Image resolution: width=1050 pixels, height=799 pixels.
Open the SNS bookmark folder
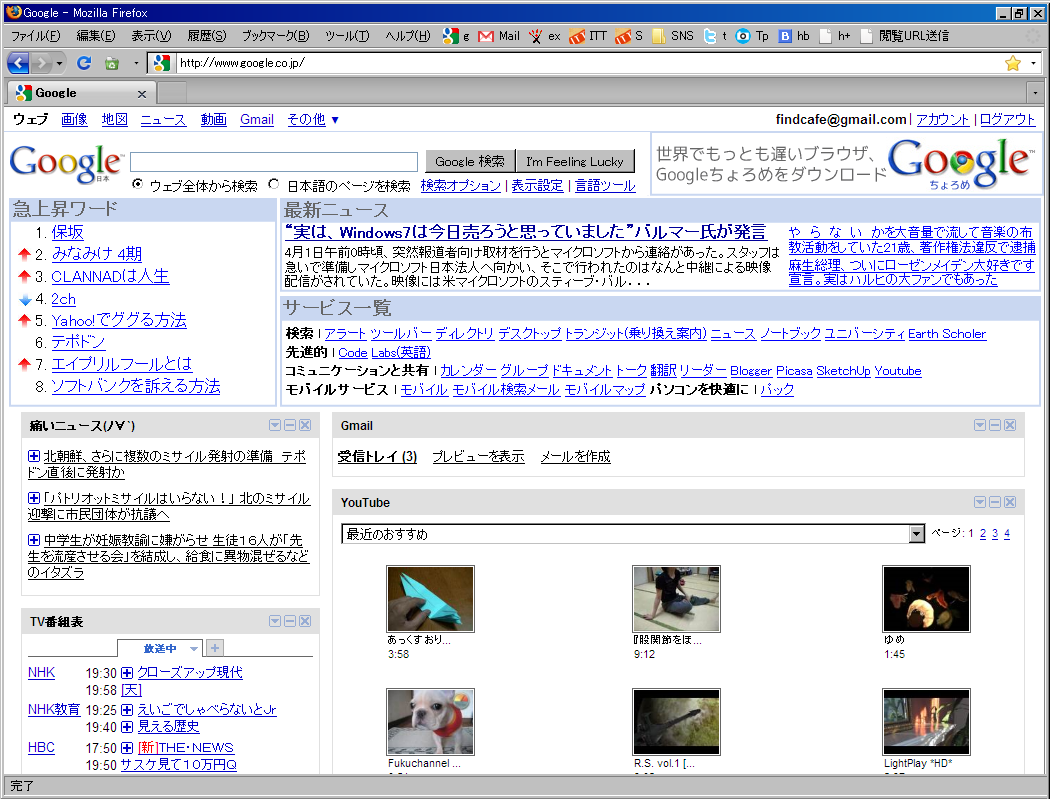tap(673, 36)
